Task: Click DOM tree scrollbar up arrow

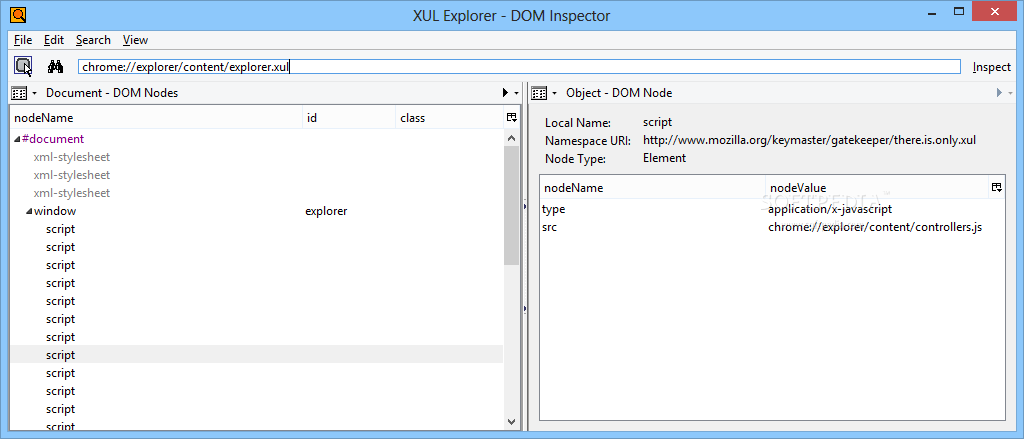Action: point(511,138)
